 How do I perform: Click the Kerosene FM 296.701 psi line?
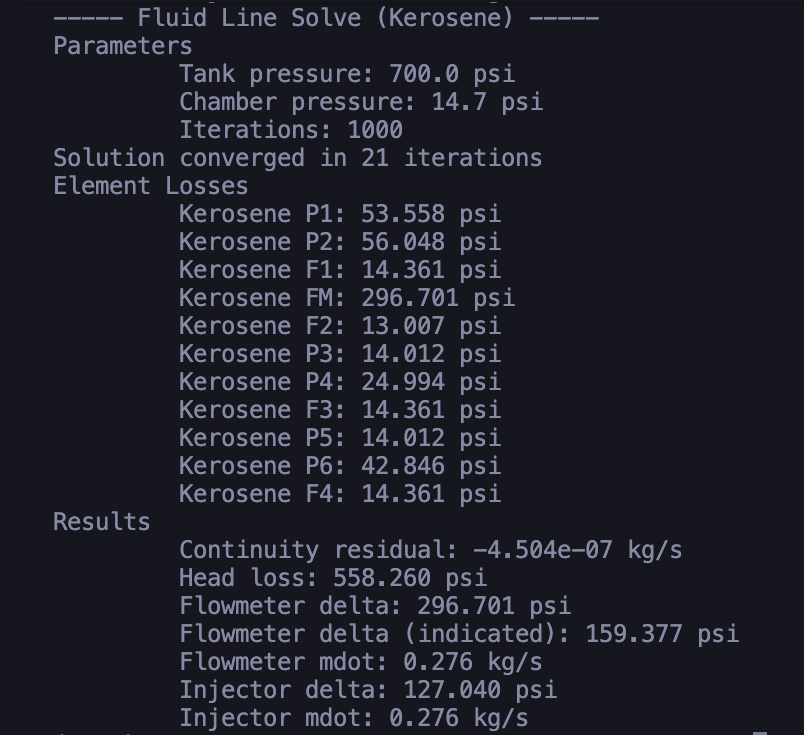coord(346,298)
